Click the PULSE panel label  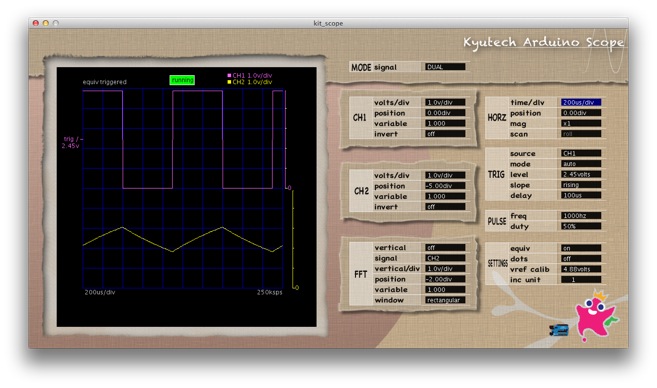click(497, 221)
